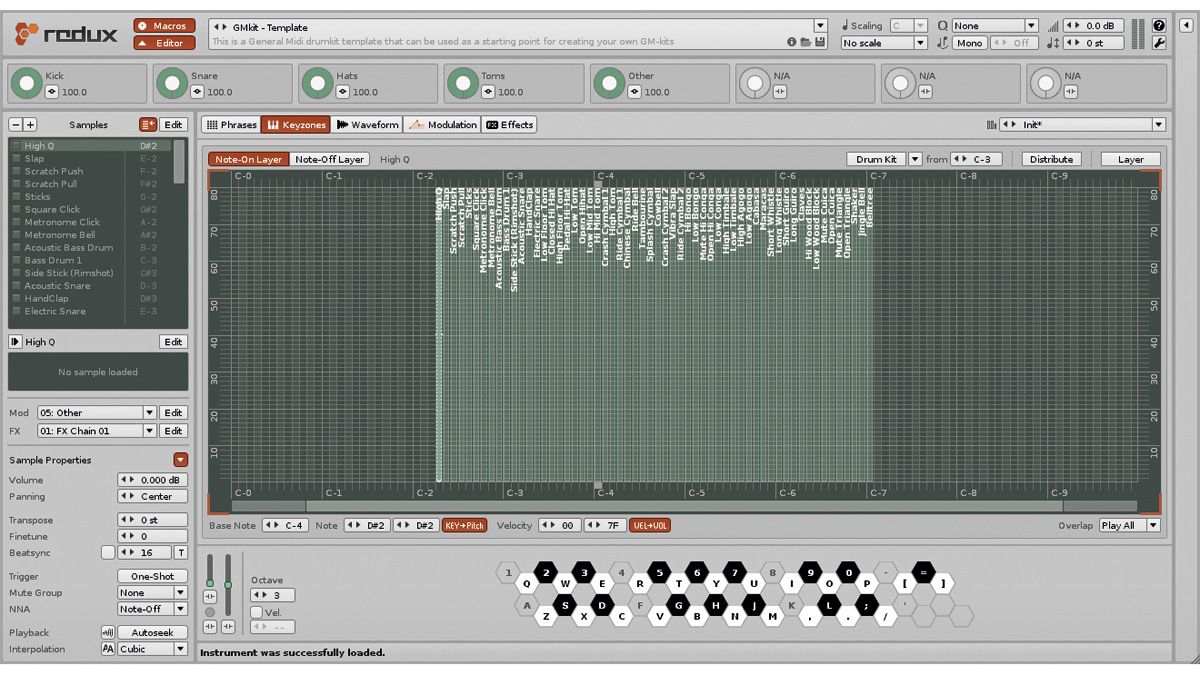Click the load instrument folder icon

pos(806,43)
